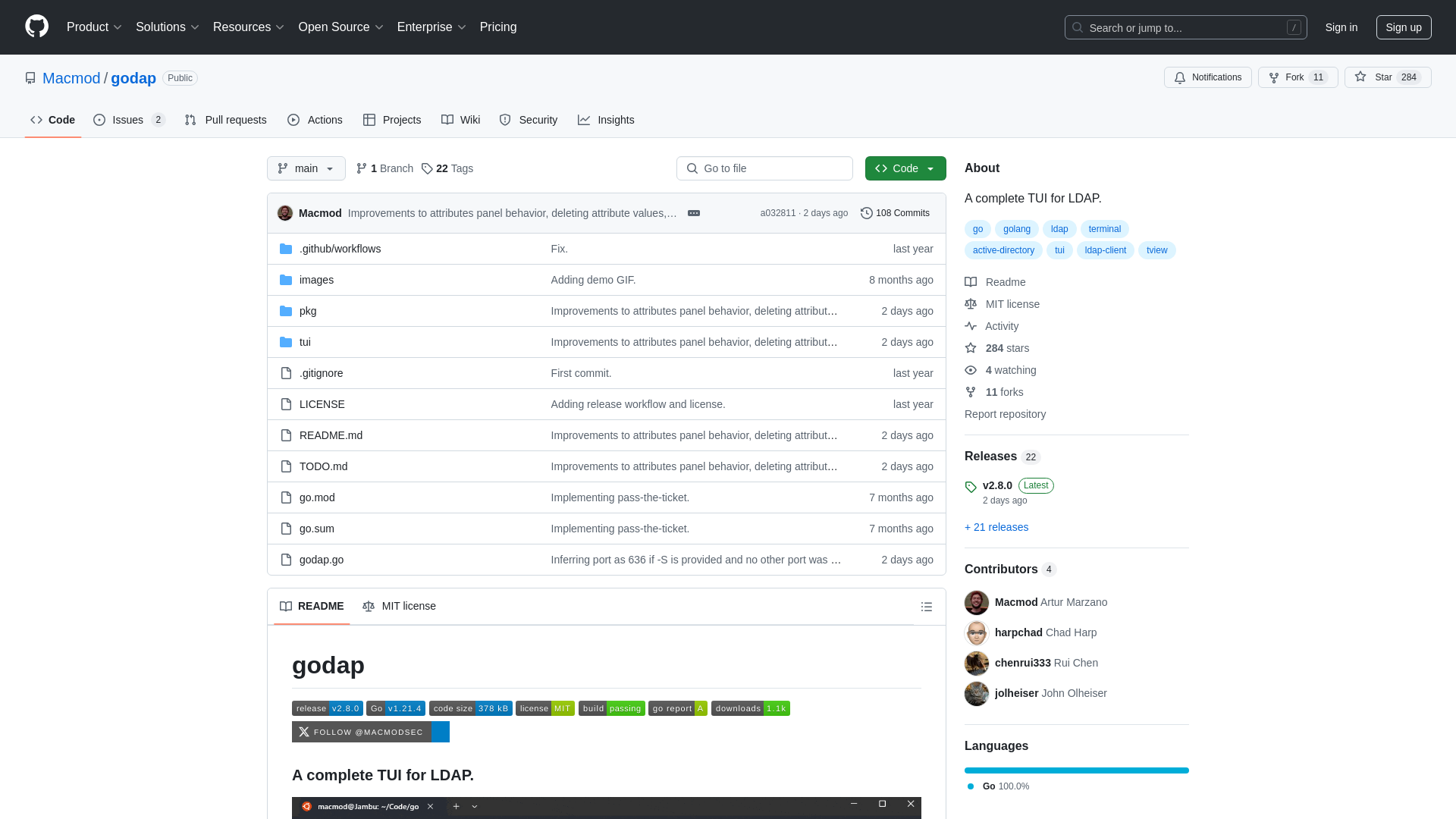
Task: Click Report repository
Action: tap(1005, 414)
